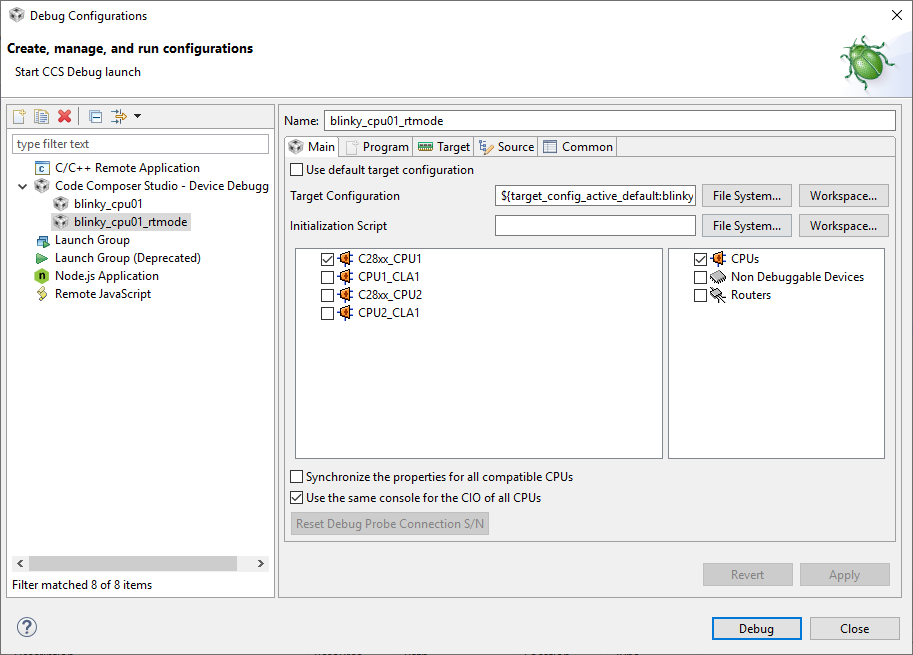
Task: Click the help question mark icon
Action: (x=26, y=627)
